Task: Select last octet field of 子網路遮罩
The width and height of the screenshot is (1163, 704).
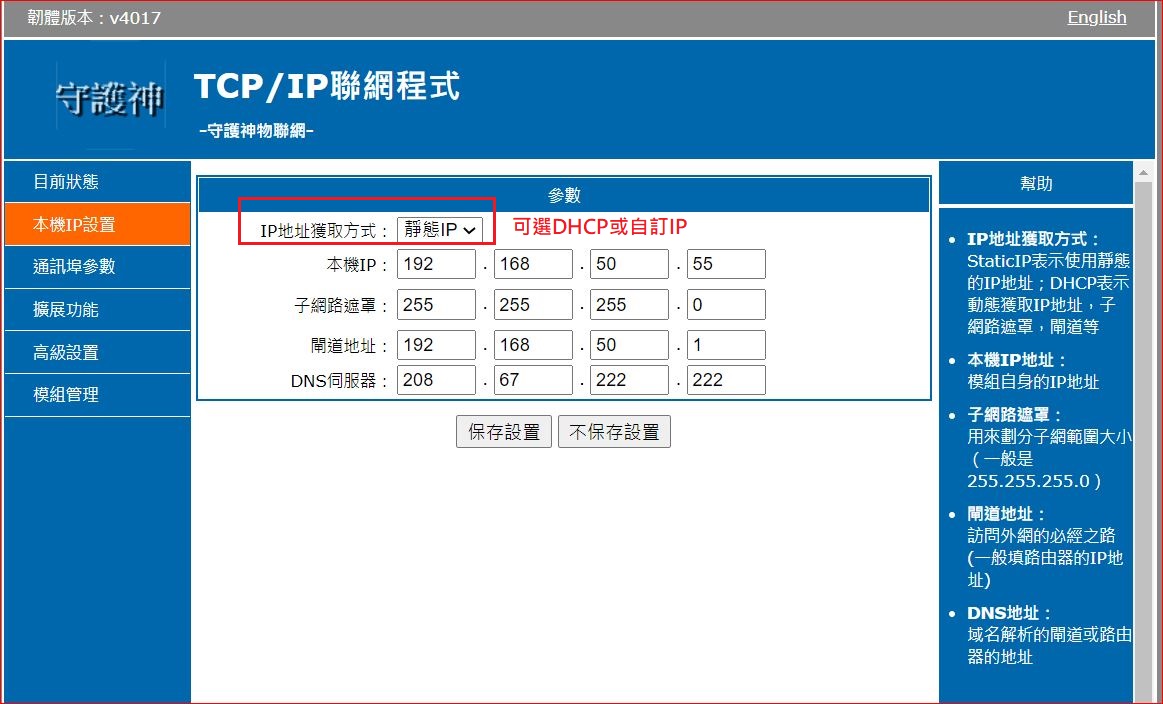Action: point(726,305)
